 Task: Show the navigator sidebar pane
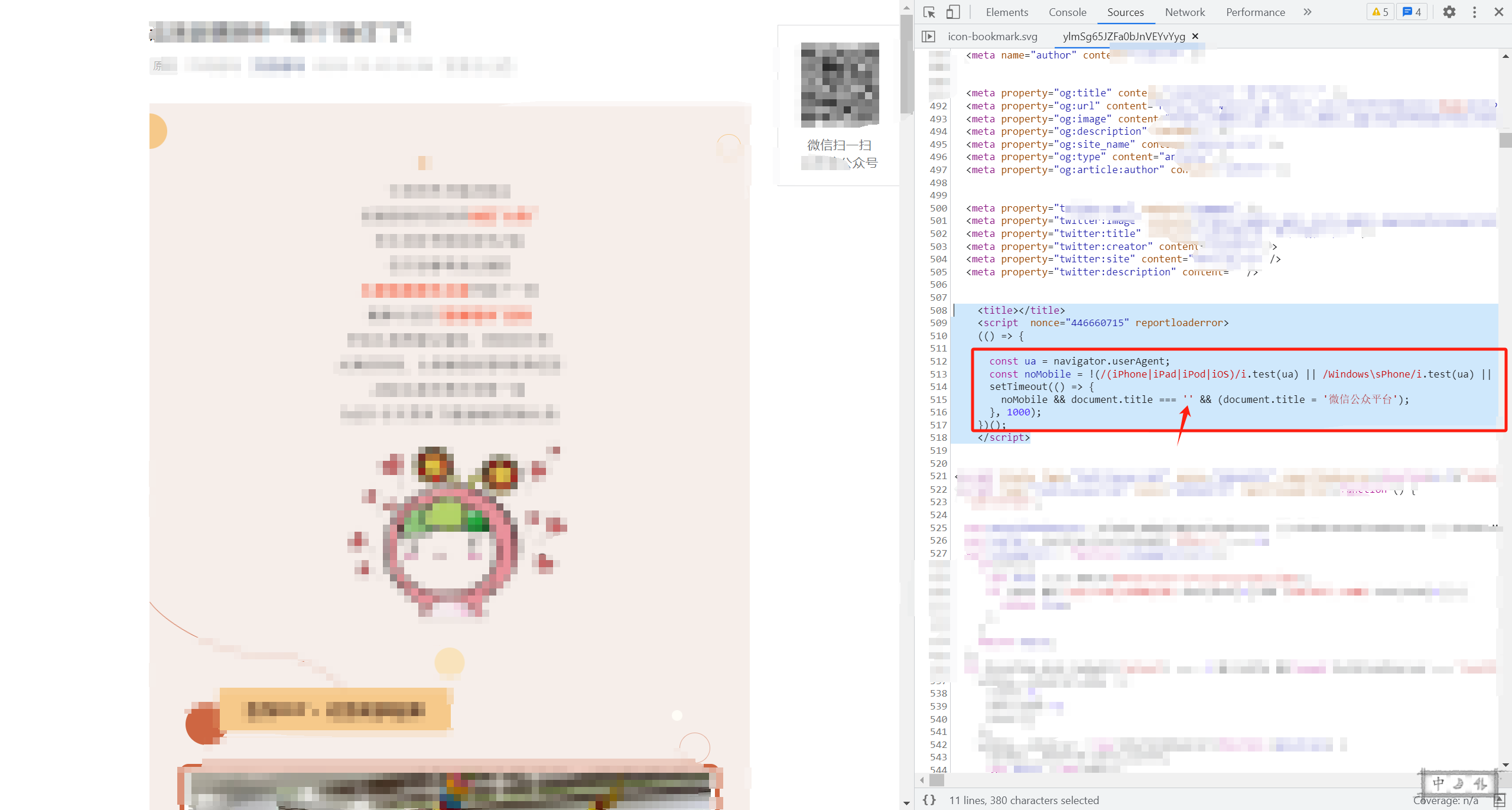(x=928, y=37)
